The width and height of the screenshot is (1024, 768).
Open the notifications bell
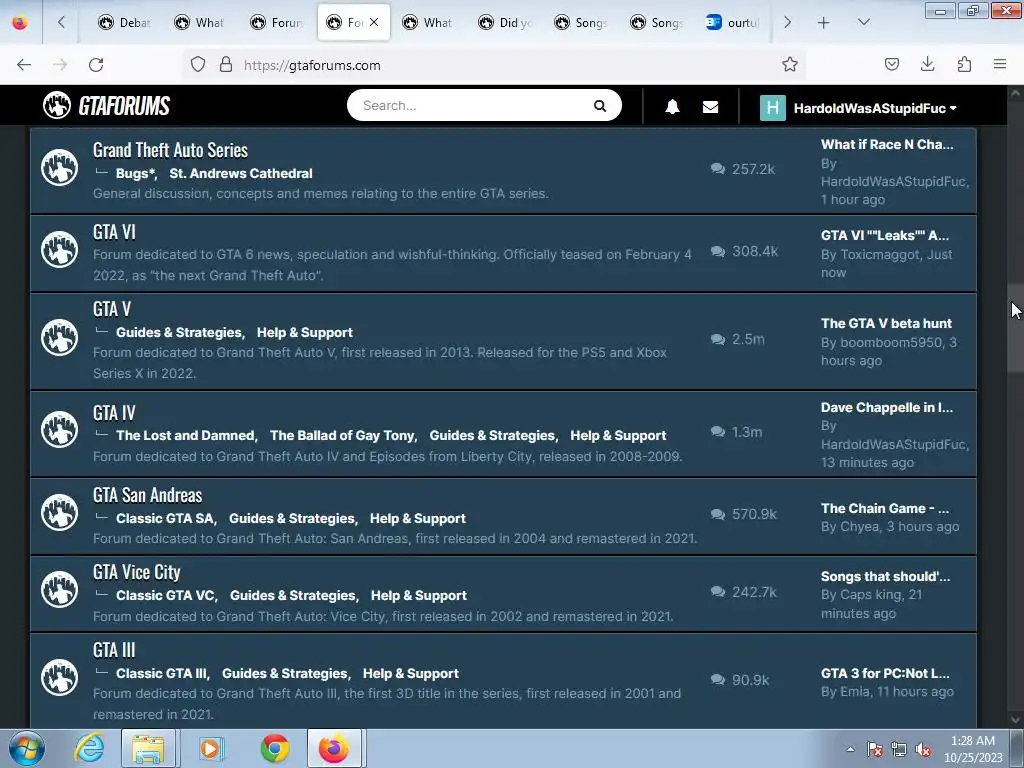[x=672, y=107]
